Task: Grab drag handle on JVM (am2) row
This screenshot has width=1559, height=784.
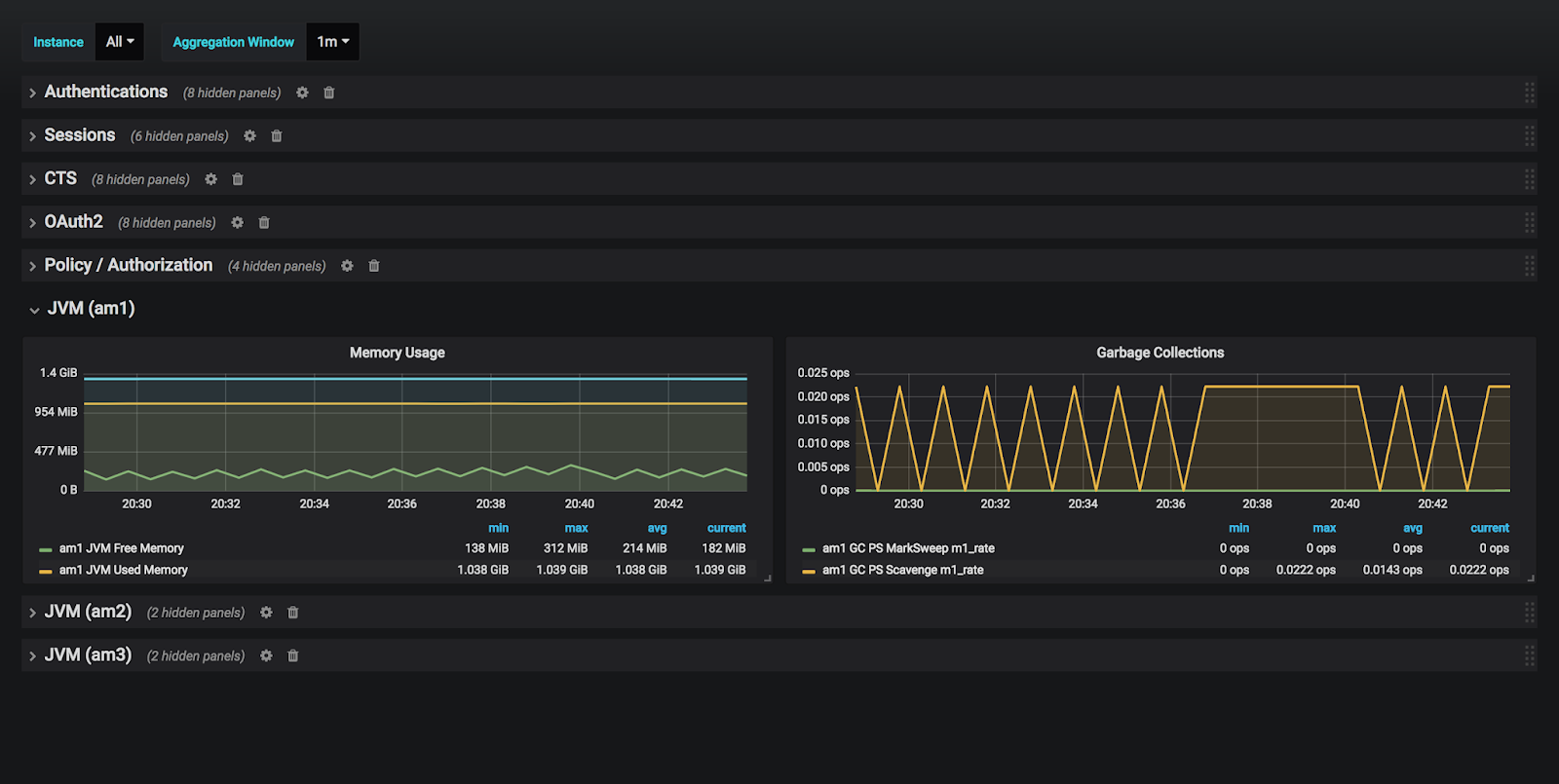Action: [1530, 613]
